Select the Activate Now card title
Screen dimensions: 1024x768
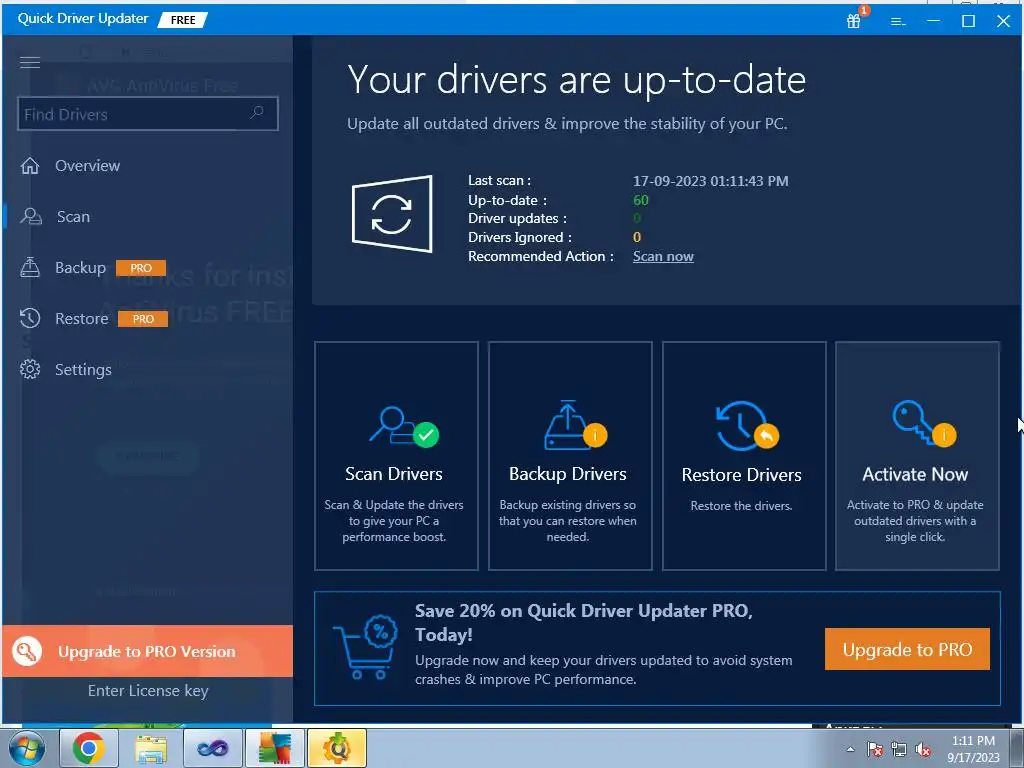[x=915, y=474]
